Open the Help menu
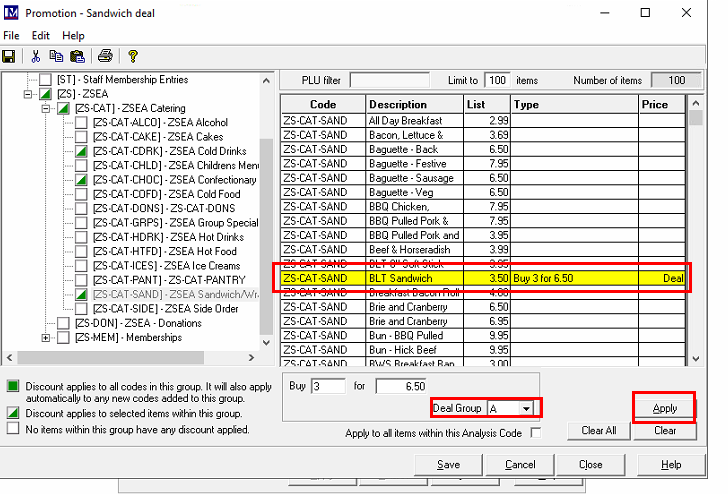The width and height of the screenshot is (728, 494). (x=73, y=36)
